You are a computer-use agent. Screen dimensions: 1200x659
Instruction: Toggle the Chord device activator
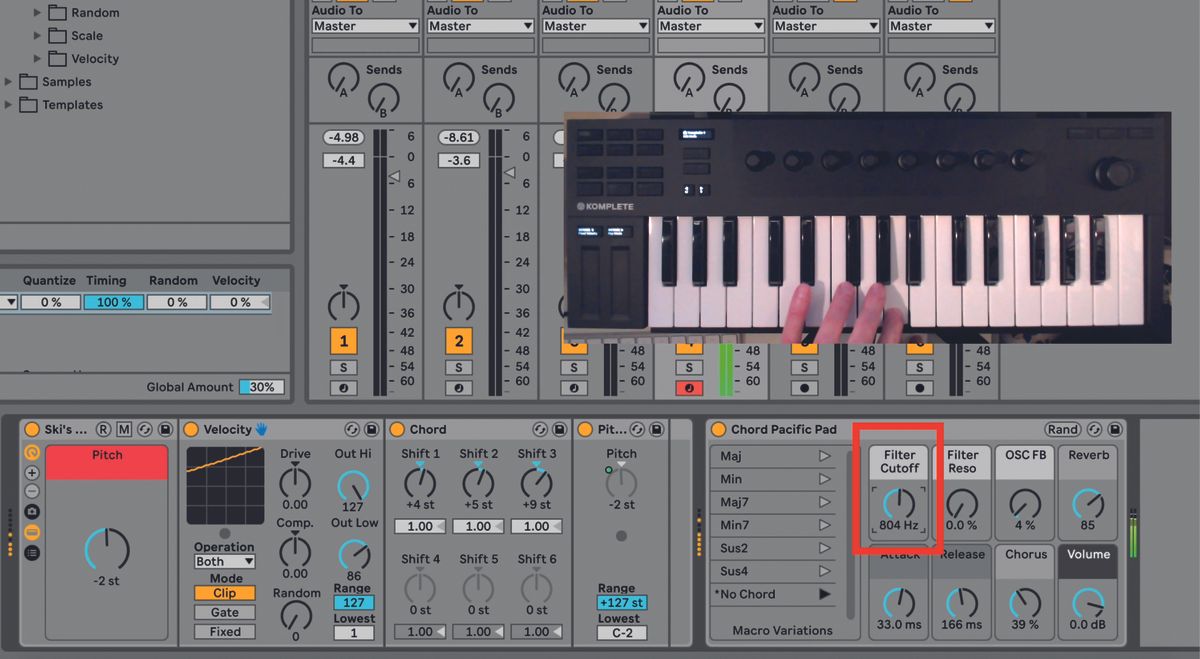click(397, 430)
